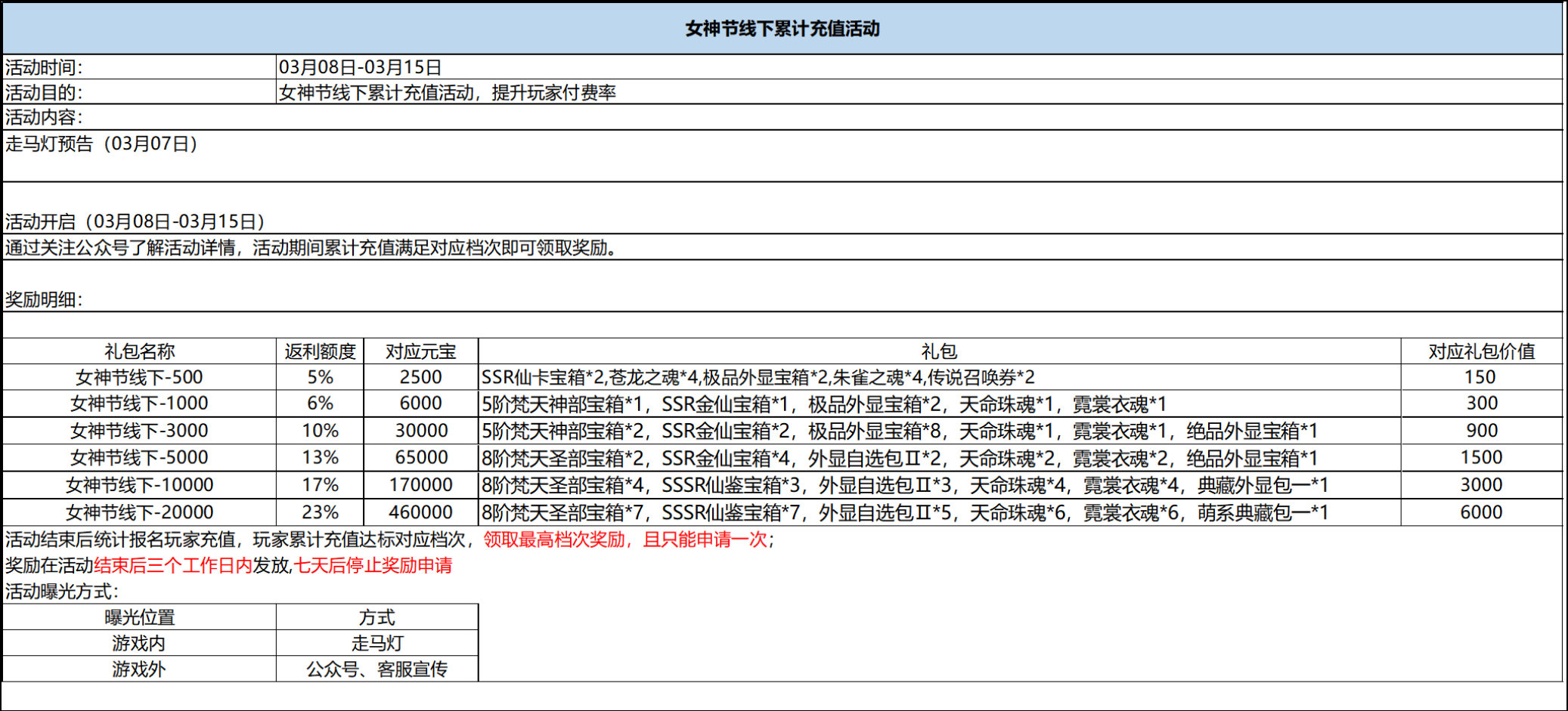Screen dimensions: 1568x711
Task: Select the 170000 元宝 cell
Action: tap(421, 485)
